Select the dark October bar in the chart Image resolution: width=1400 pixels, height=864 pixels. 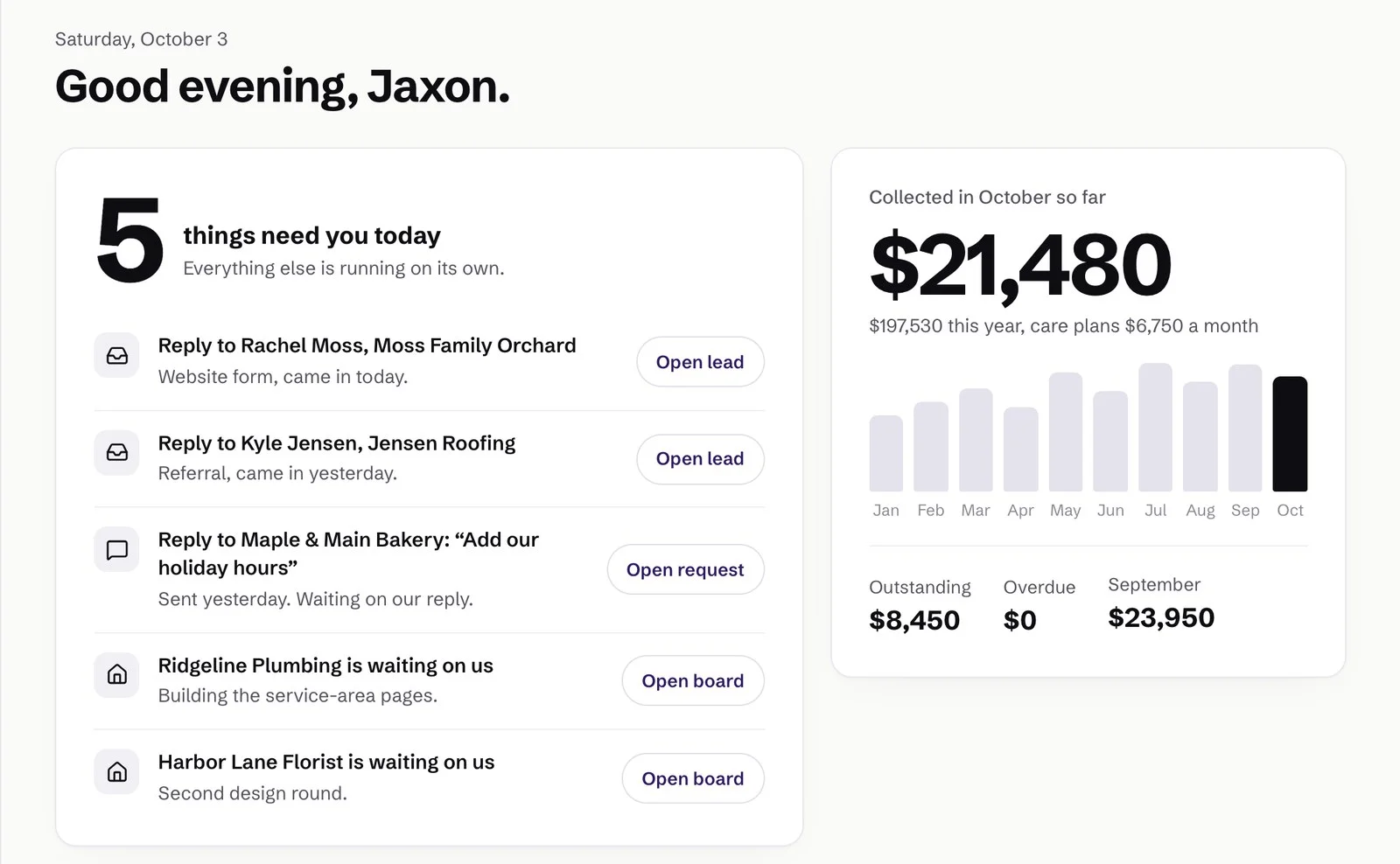coord(1291,434)
